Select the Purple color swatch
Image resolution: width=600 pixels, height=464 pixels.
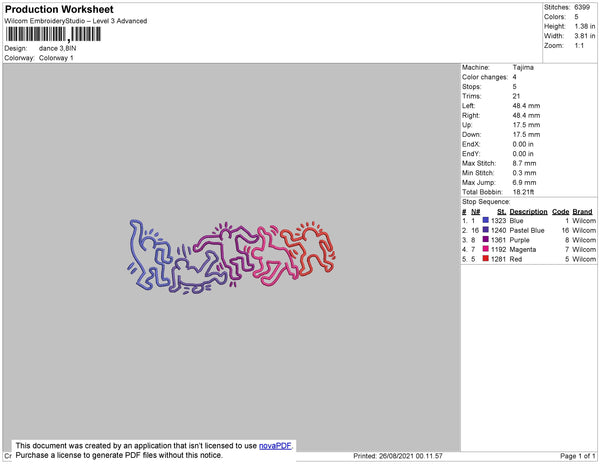tap(486, 239)
